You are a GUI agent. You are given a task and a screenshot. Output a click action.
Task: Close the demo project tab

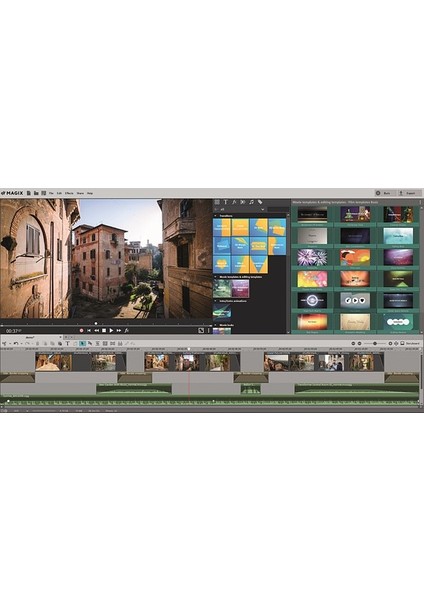point(60,337)
